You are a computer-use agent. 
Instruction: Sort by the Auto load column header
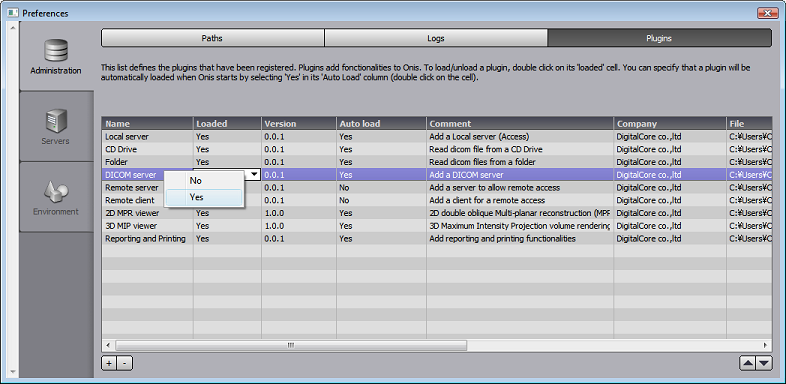point(381,124)
